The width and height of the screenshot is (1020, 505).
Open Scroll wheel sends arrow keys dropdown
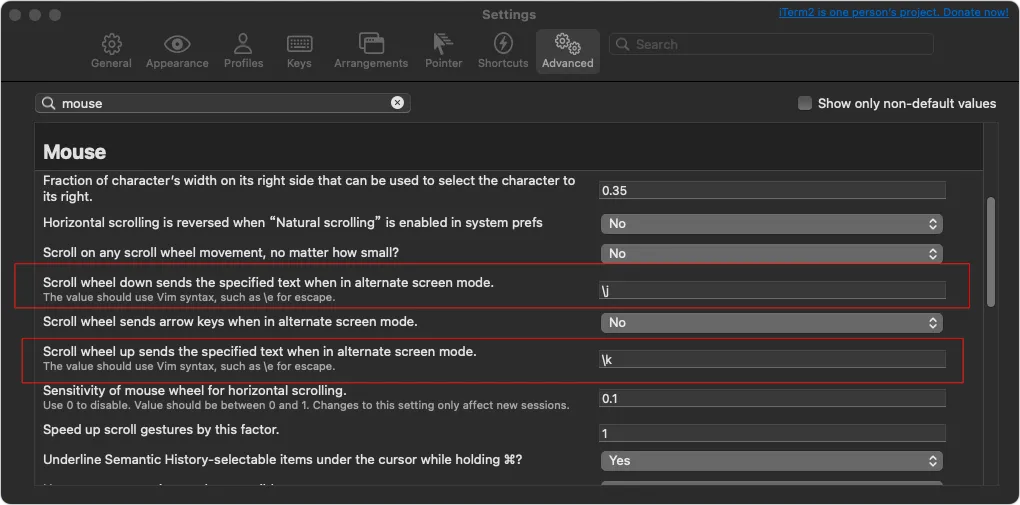tap(772, 322)
